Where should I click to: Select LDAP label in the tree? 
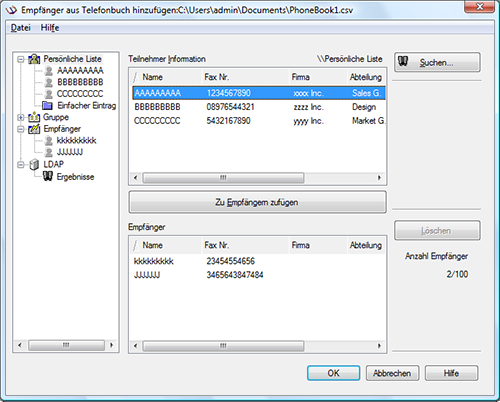(53, 164)
